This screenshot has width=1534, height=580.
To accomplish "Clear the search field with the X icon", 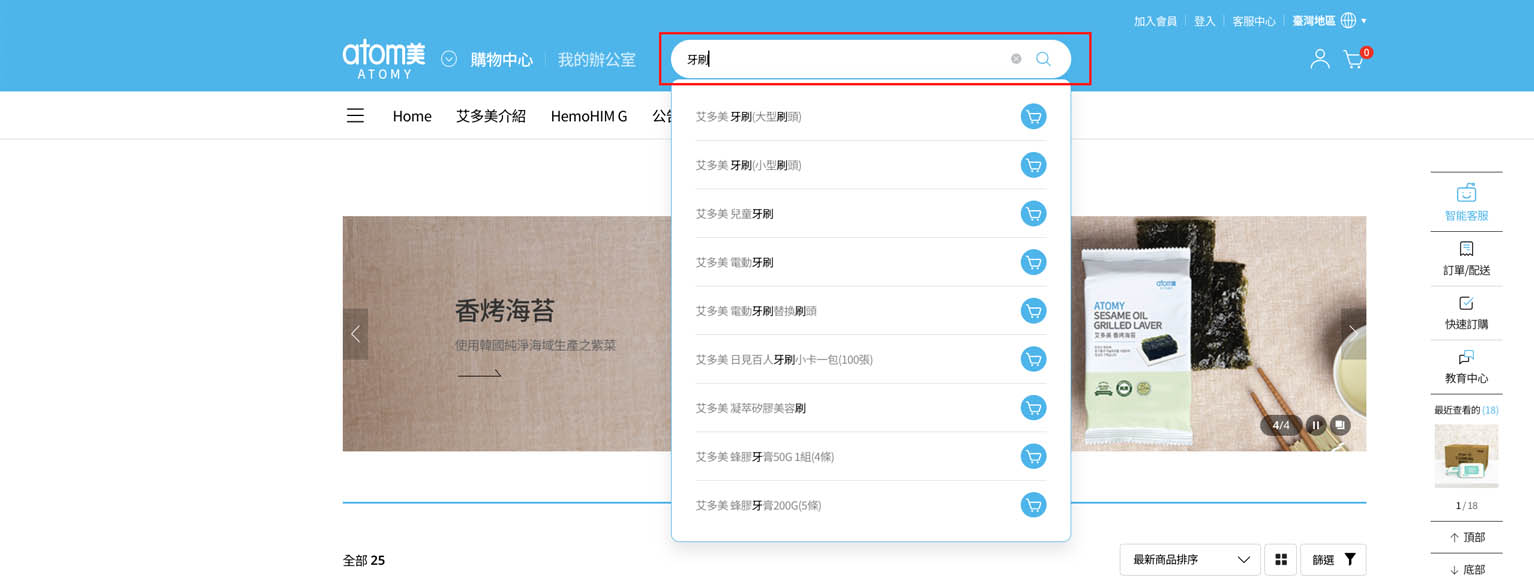I will point(1016,59).
